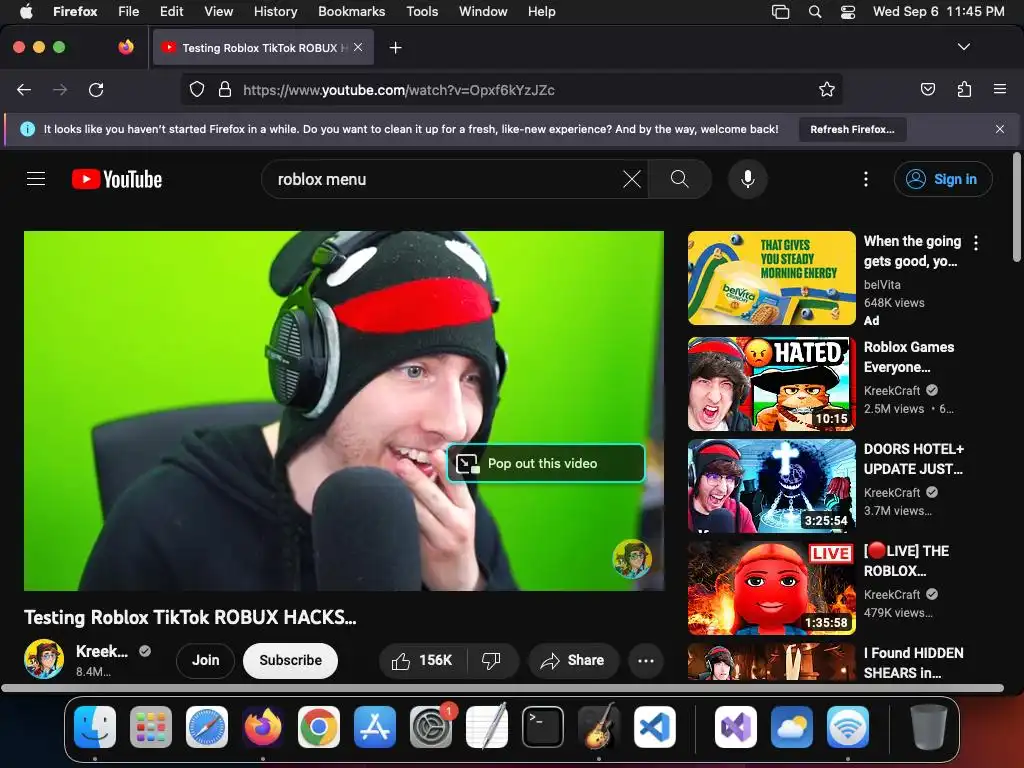1024x768 pixels.
Task: Open Firefox application hamburger menu
Action: pyautogui.click(x=1000, y=89)
